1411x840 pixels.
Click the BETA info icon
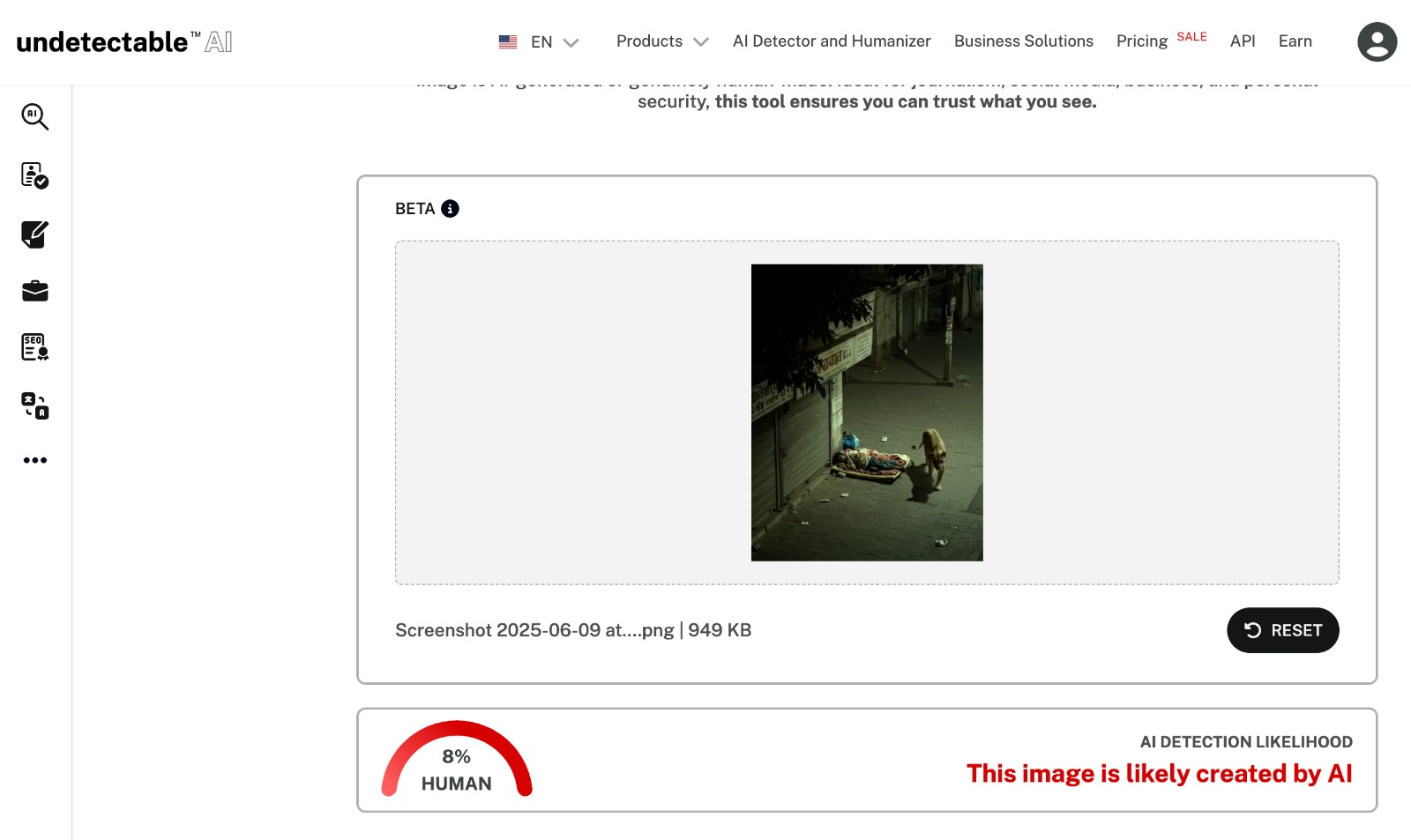click(450, 209)
